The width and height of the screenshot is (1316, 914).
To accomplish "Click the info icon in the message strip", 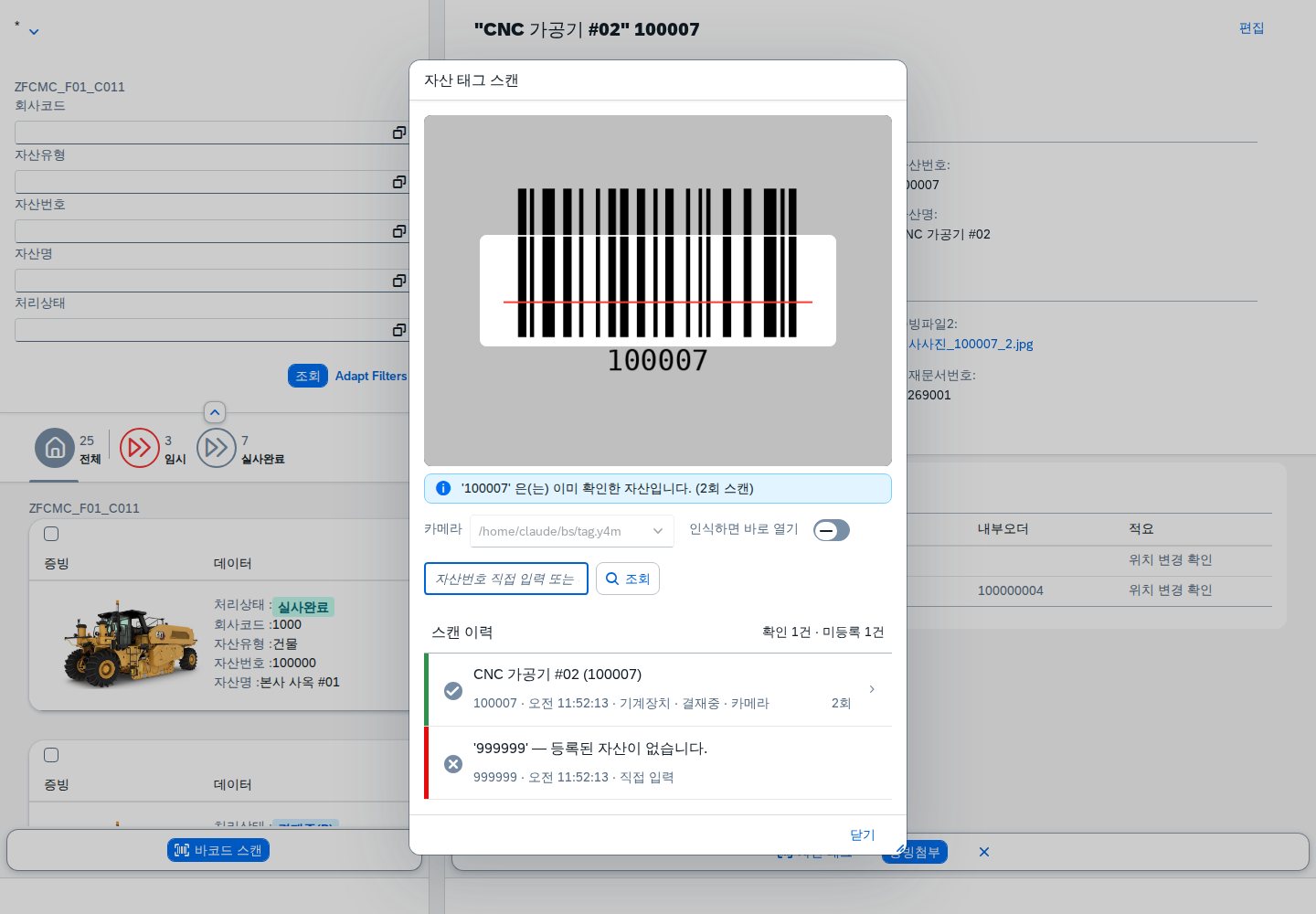I will point(443,488).
